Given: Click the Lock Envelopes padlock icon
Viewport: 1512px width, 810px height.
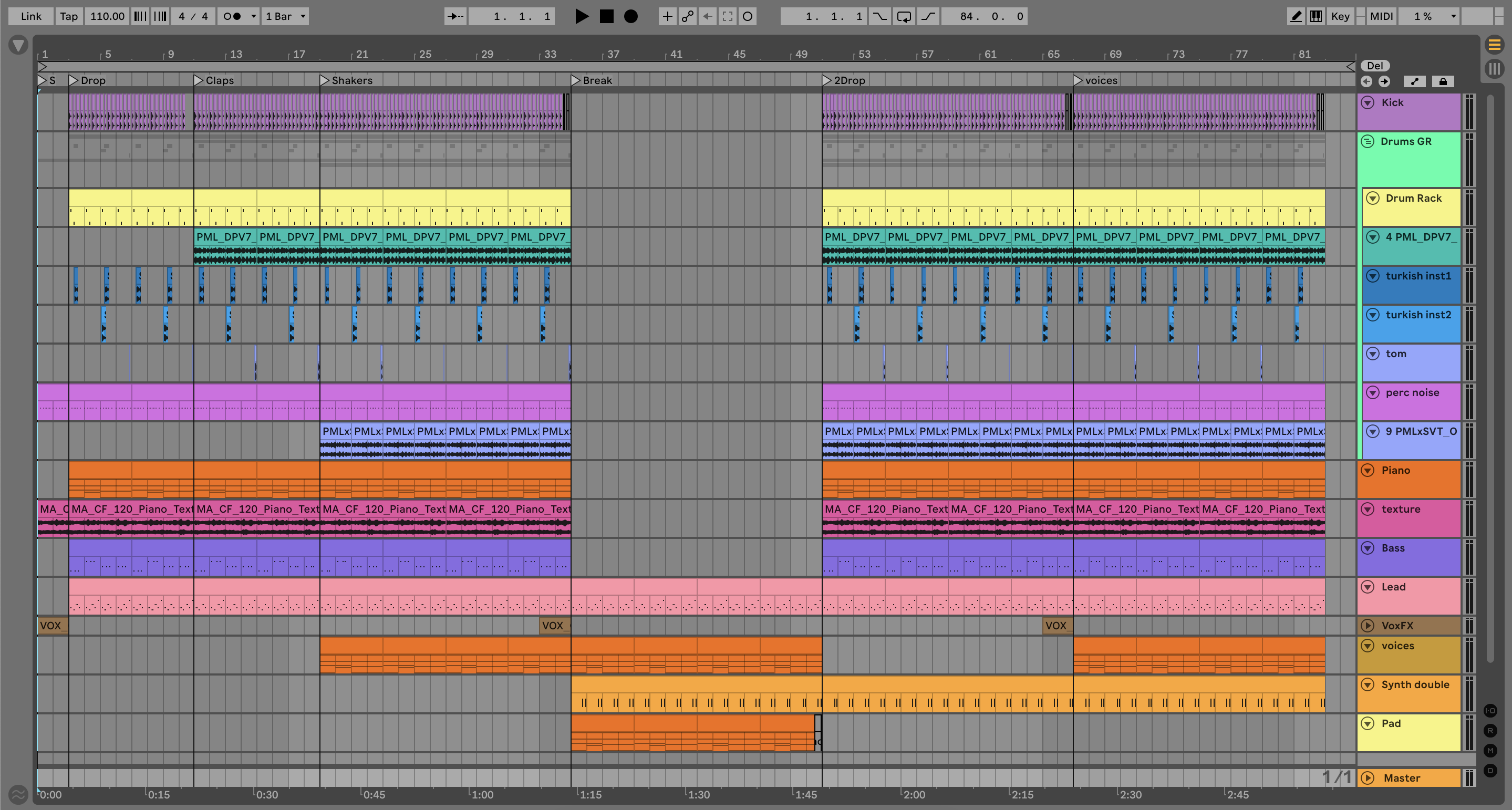Looking at the screenshot, I should pos(1443,81).
